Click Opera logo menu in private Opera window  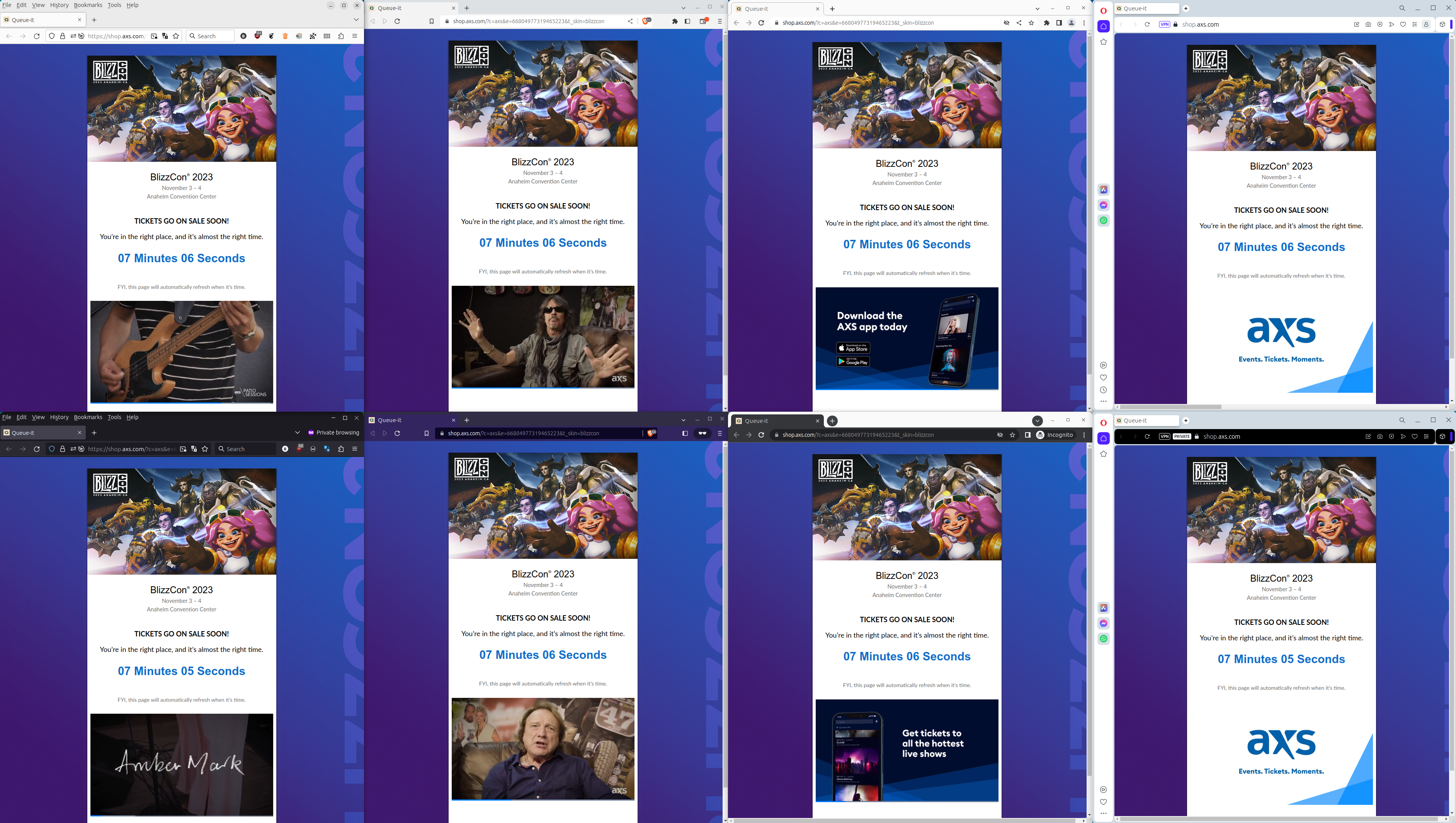(x=1103, y=422)
